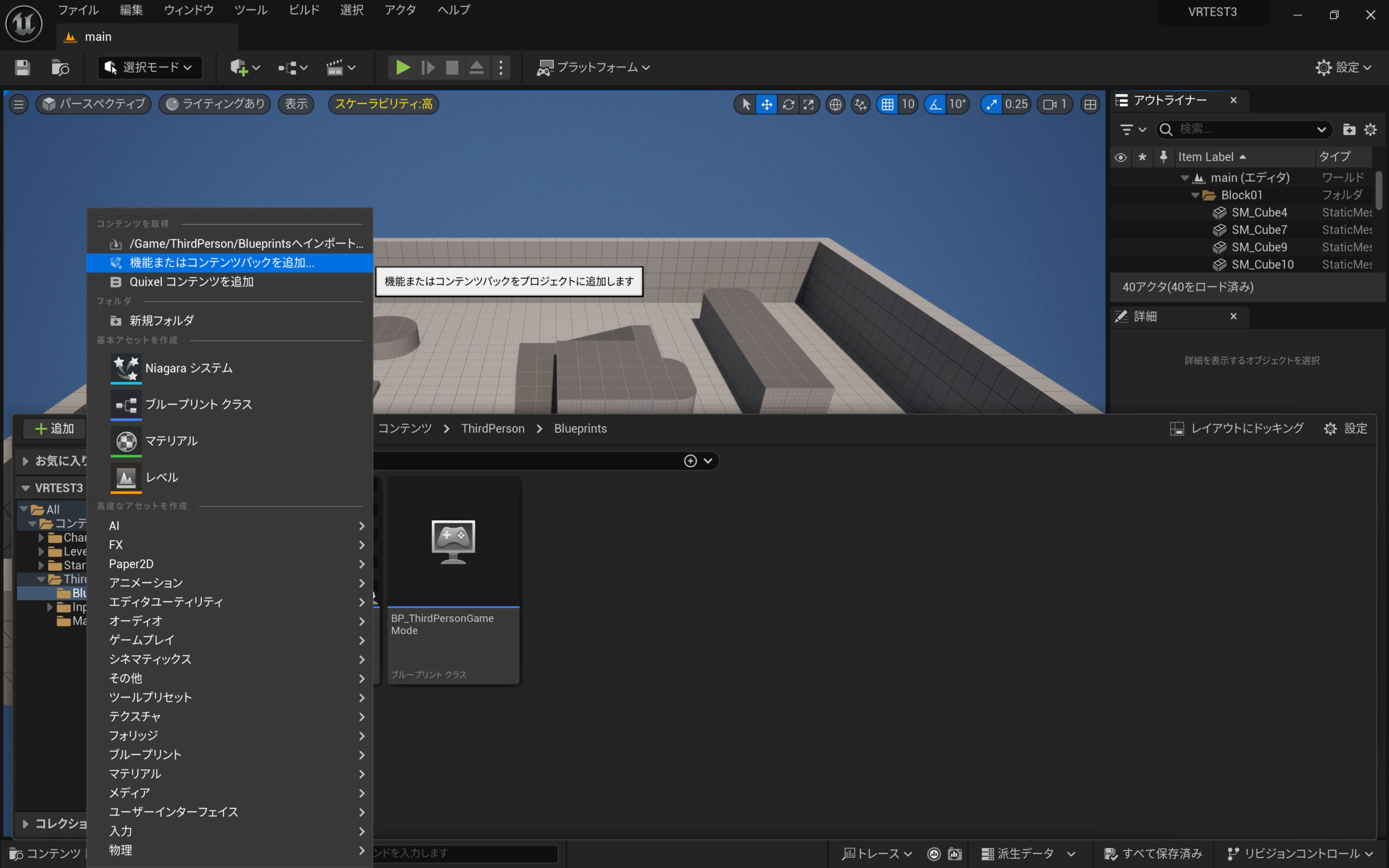
Task: Click the surface snapping icon in viewport
Action: point(861,104)
